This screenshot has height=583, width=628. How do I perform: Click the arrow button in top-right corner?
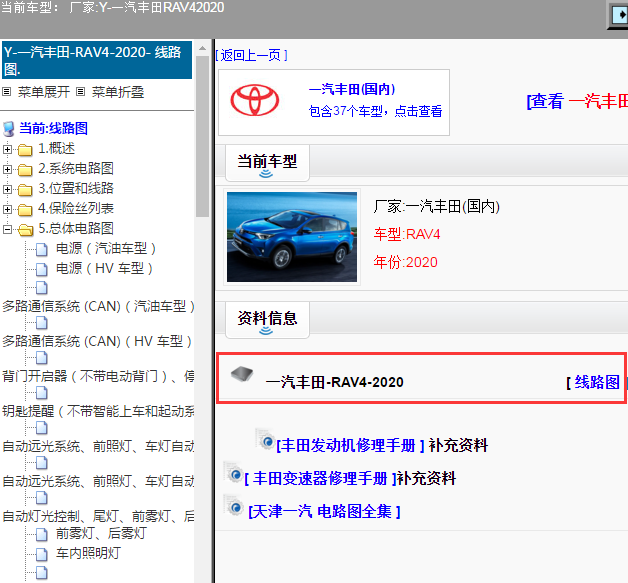click(619, 15)
